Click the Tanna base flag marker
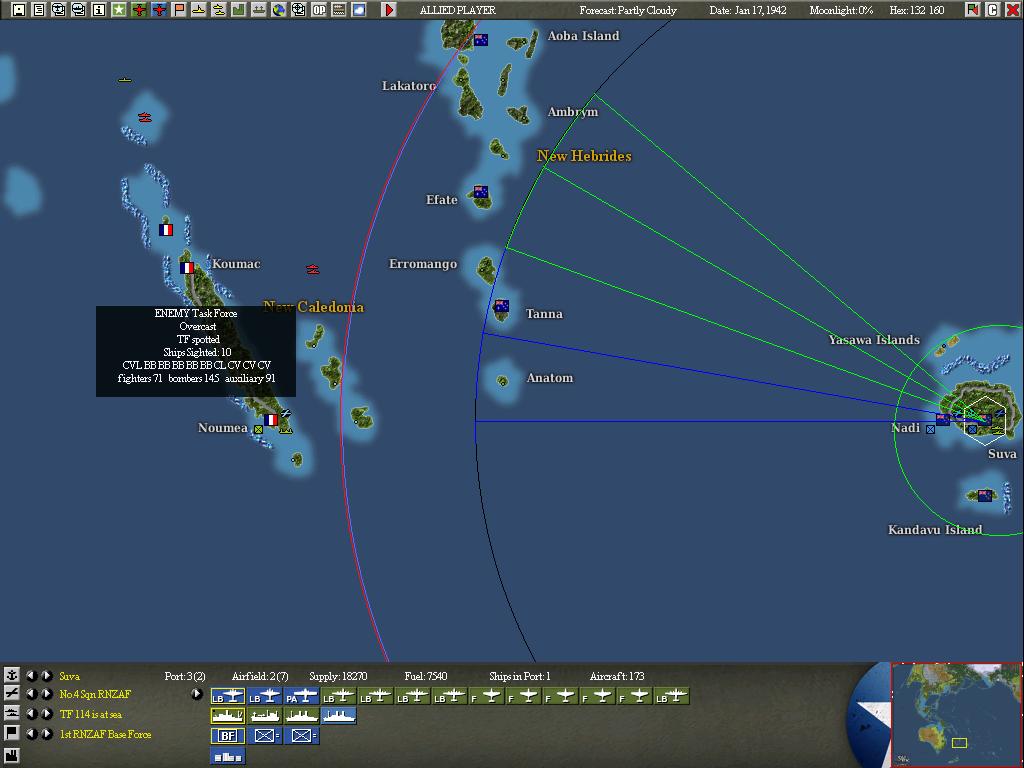Viewport: 1024px width, 768px height. (502, 306)
